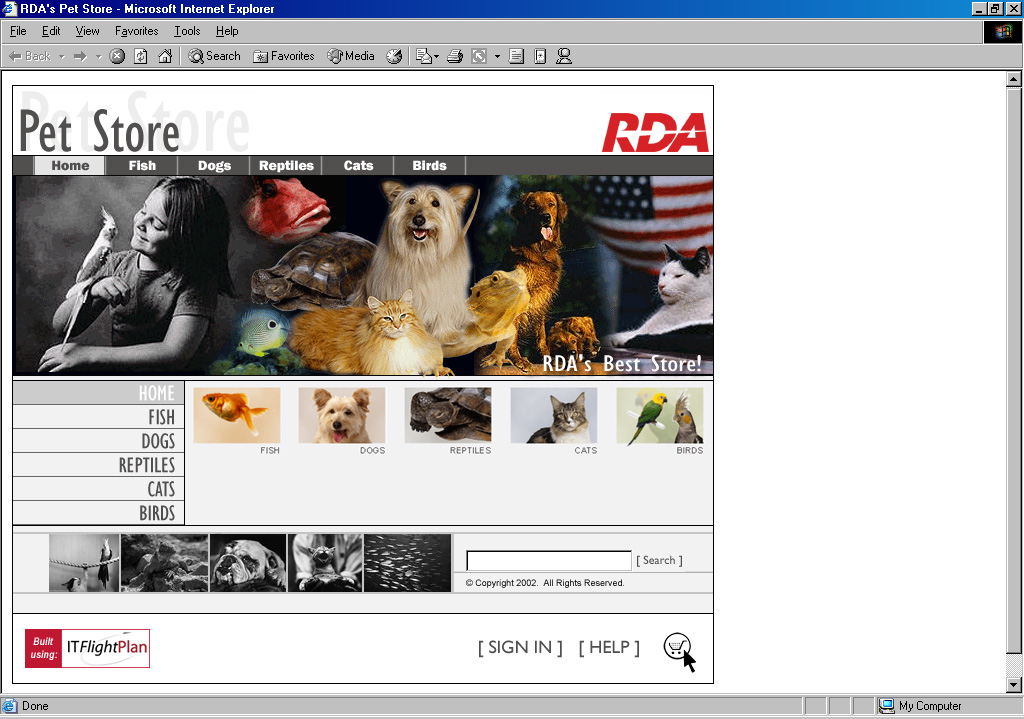Screen dimensions: 1024x719
Task: Open the Media pane from toolbar
Action: tap(351, 56)
